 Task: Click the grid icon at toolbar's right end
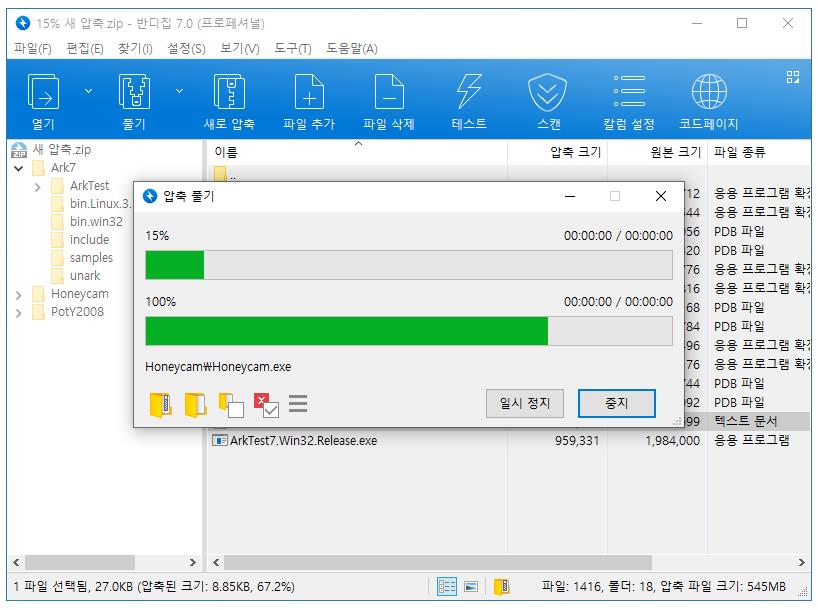click(792, 77)
